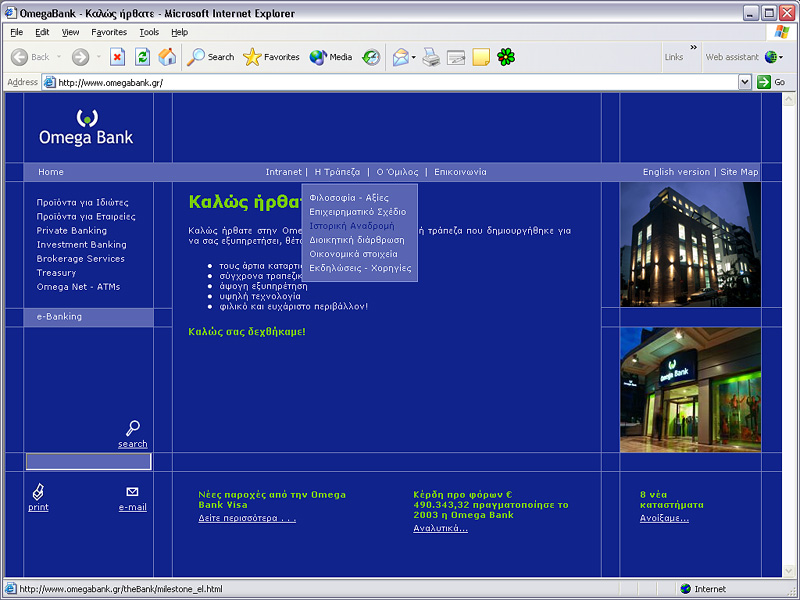
Task: Open Treasury sidebar link
Action: click(x=56, y=273)
